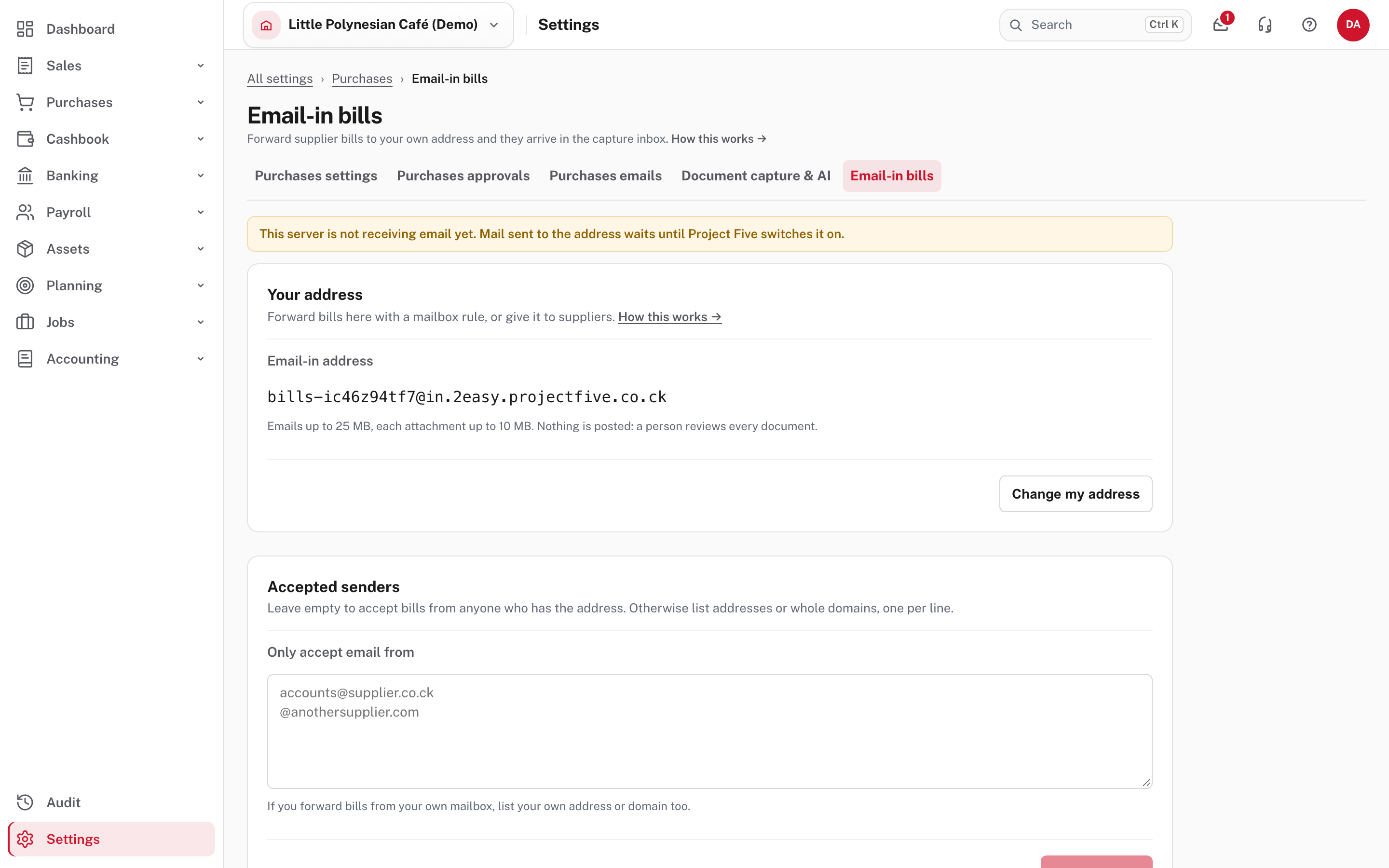Open How this works link under page title
Viewport: 1389px width, 868px height.
coord(719,139)
